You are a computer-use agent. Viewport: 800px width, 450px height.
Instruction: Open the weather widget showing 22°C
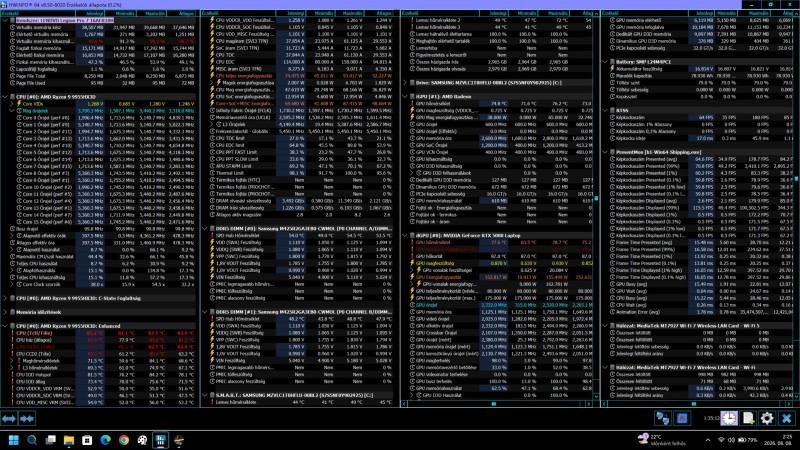(x=662, y=440)
